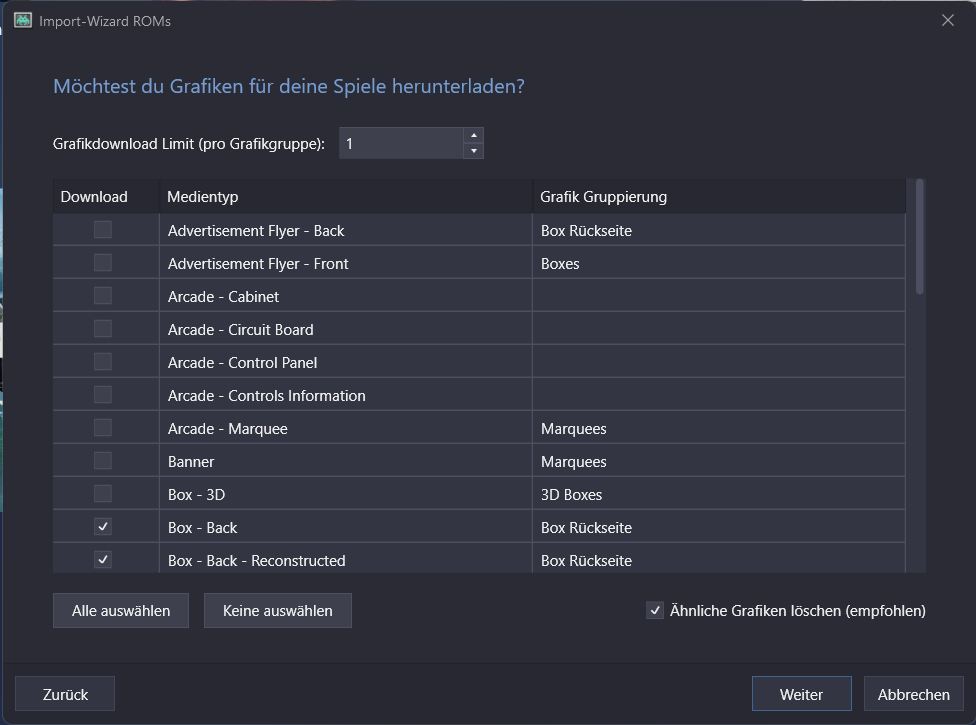Check the Arcade - Marquee checkbox
Image resolution: width=976 pixels, height=725 pixels.
[x=103, y=428]
